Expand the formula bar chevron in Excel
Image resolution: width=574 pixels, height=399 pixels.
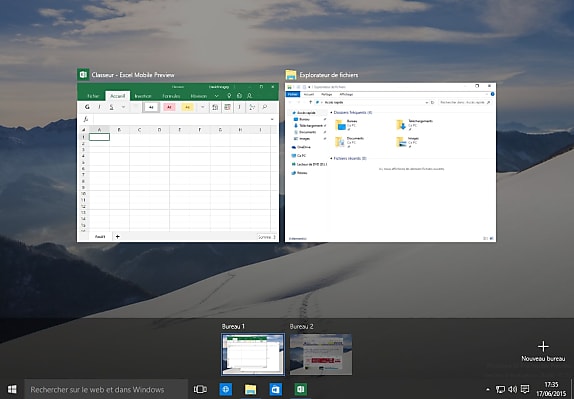272,119
